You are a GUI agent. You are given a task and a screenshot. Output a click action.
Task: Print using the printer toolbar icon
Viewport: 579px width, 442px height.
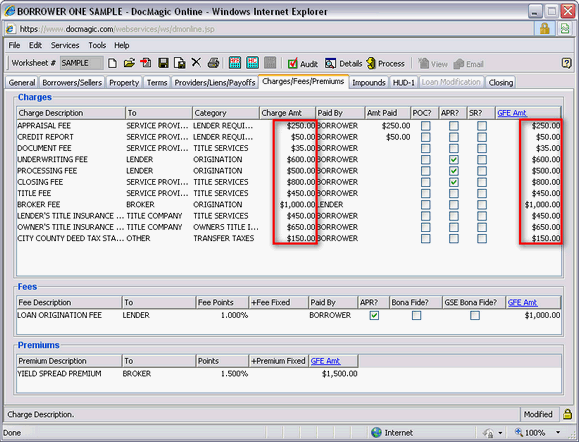click(213, 63)
